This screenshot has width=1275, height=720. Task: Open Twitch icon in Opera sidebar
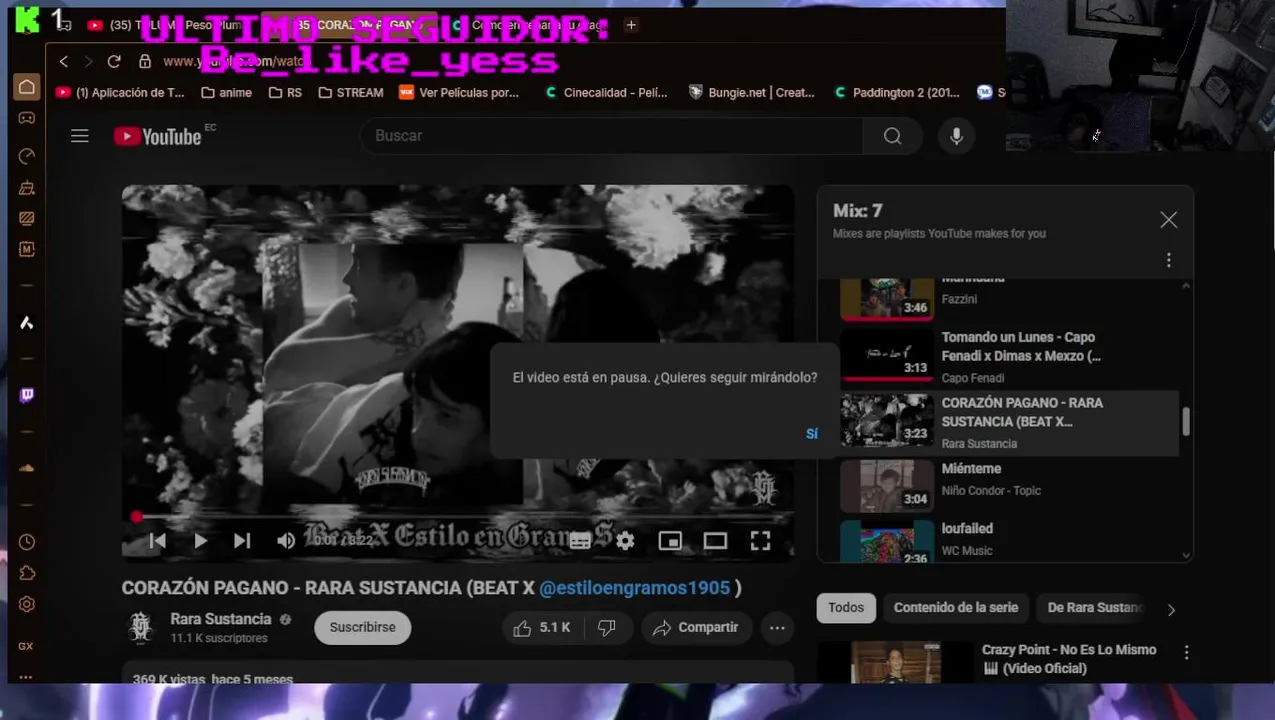coord(27,395)
